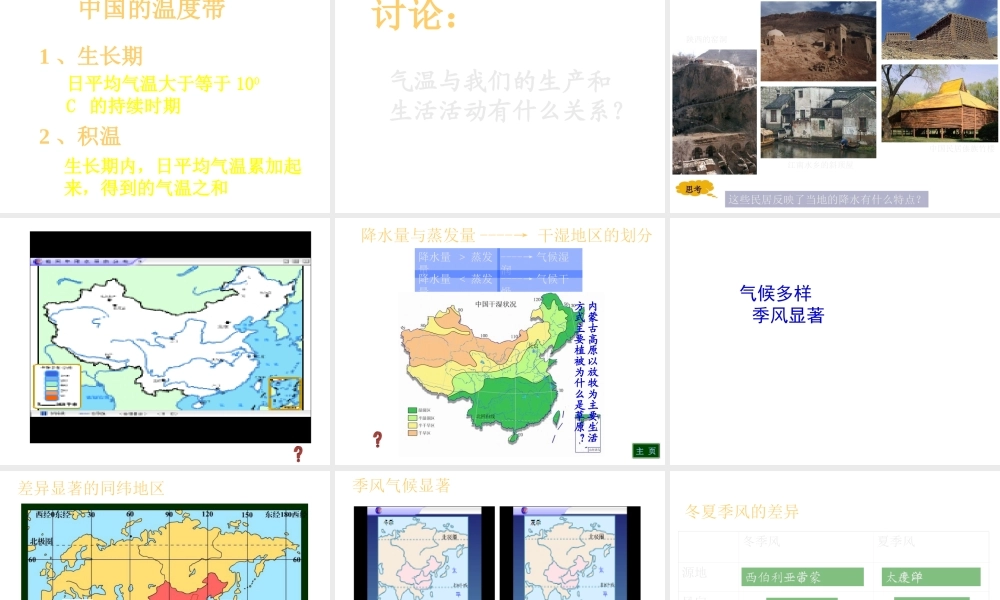Click the '2、积温' heading
This screenshot has height=600, width=1000.
click(80, 136)
